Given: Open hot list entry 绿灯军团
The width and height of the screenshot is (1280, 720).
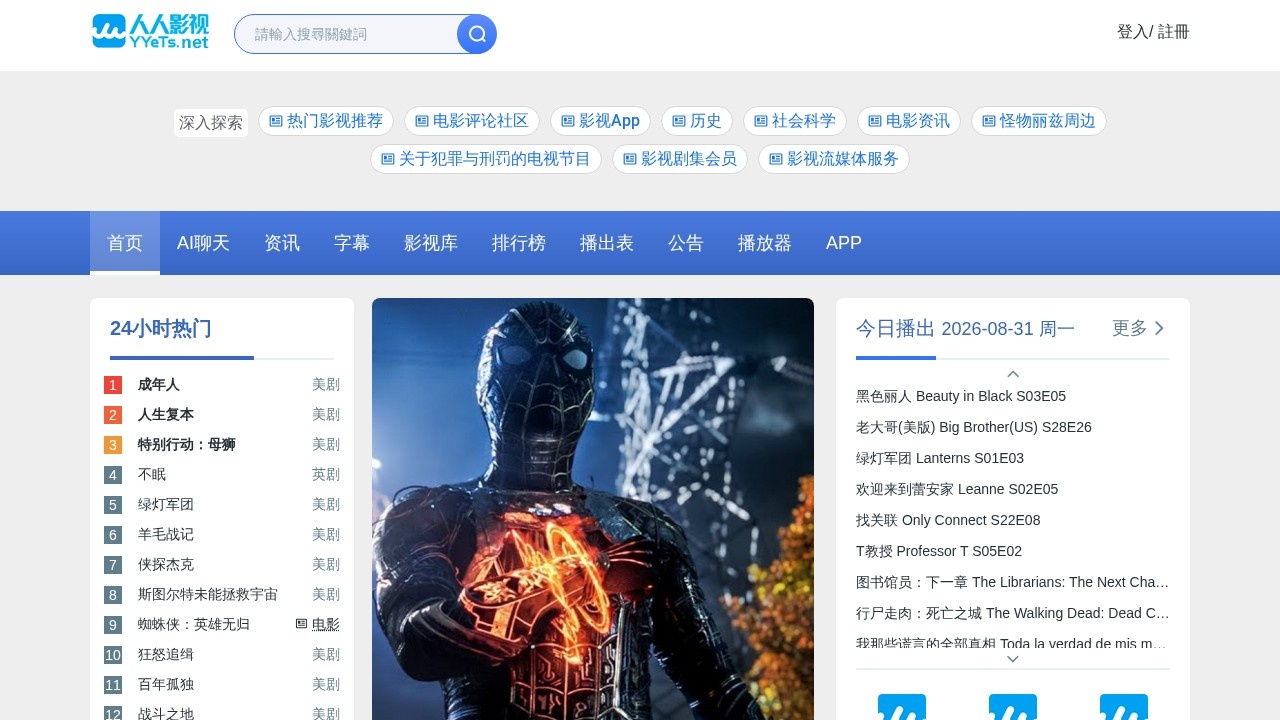Looking at the screenshot, I should click(x=166, y=505).
